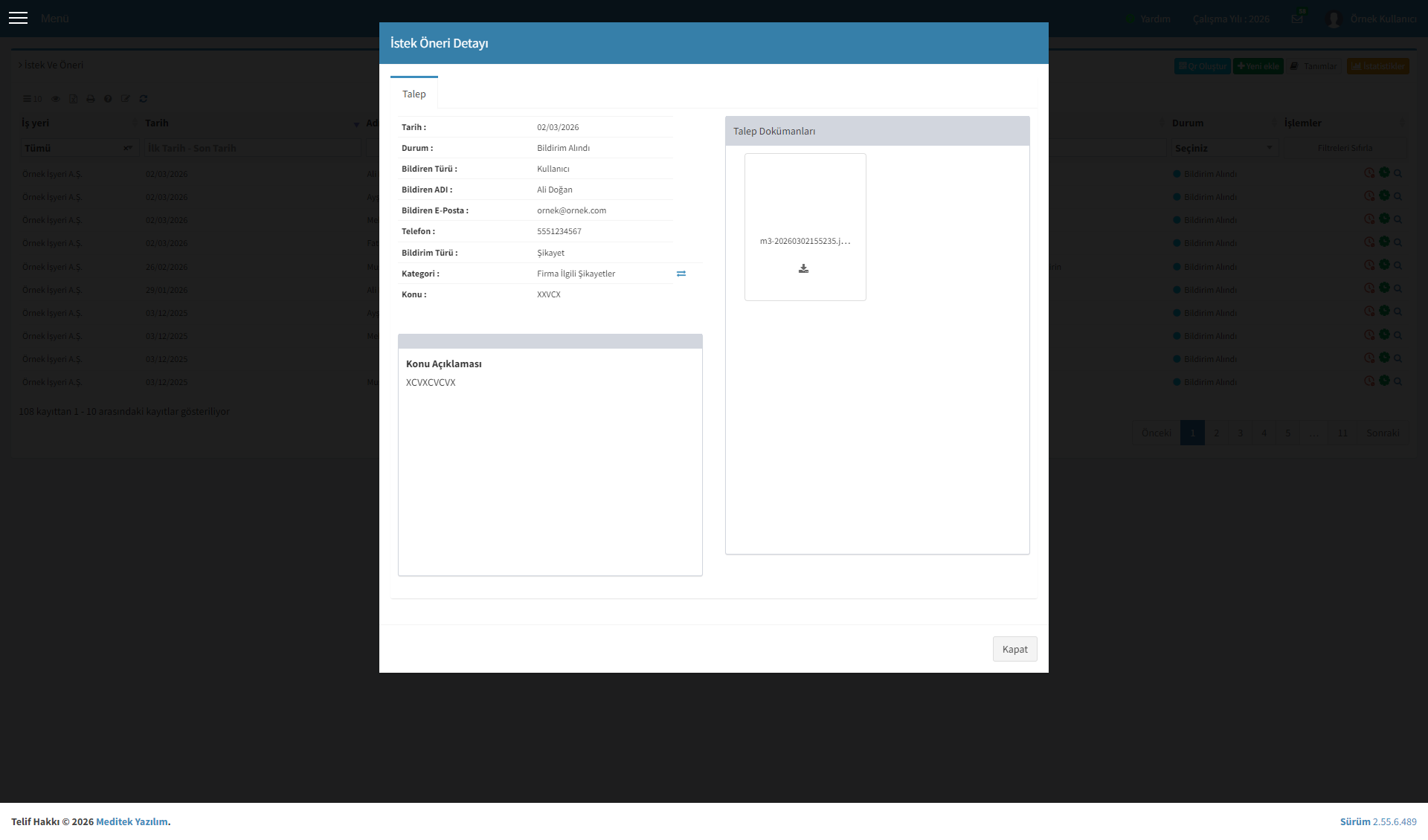Select the Talep tab
1428x840 pixels.
414,94
